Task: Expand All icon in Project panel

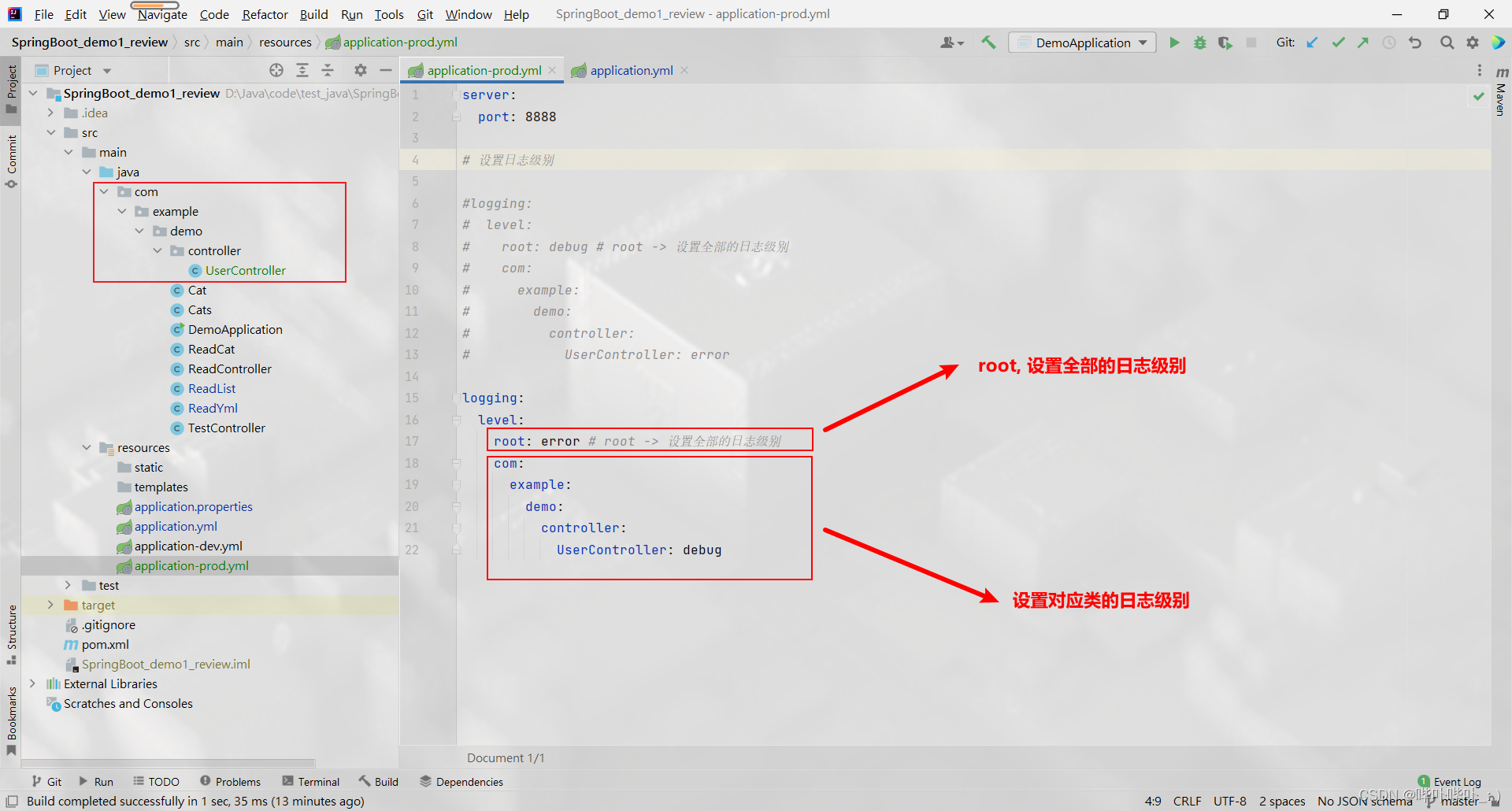Action: (x=302, y=70)
